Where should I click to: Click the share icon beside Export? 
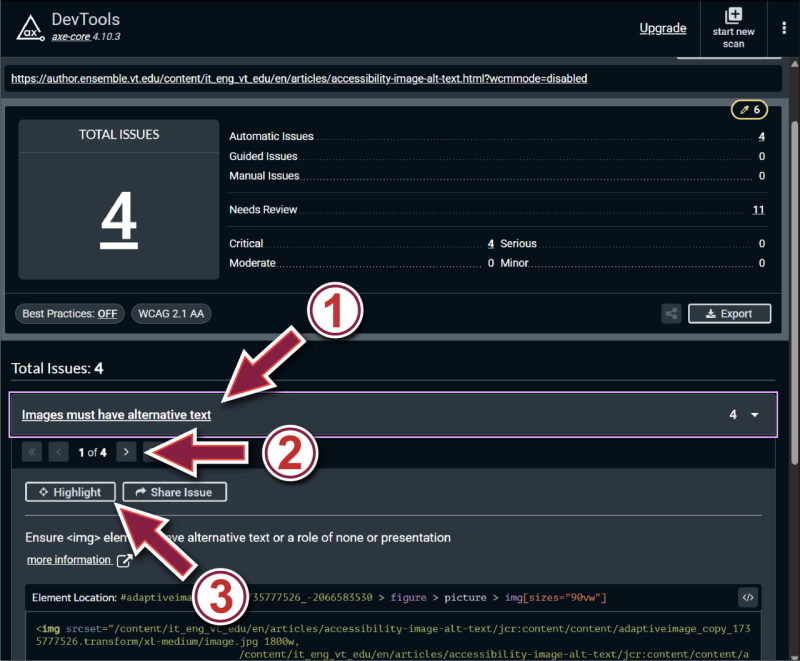671,313
